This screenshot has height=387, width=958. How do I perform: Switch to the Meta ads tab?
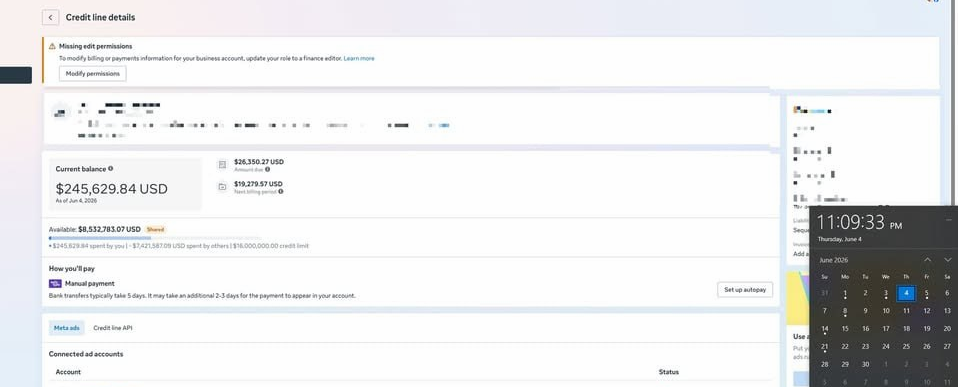[x=67, y=328]
